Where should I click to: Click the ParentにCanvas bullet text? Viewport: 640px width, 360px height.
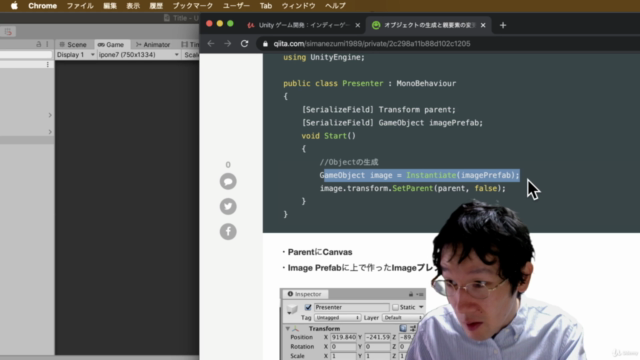[x=320, y=252]
